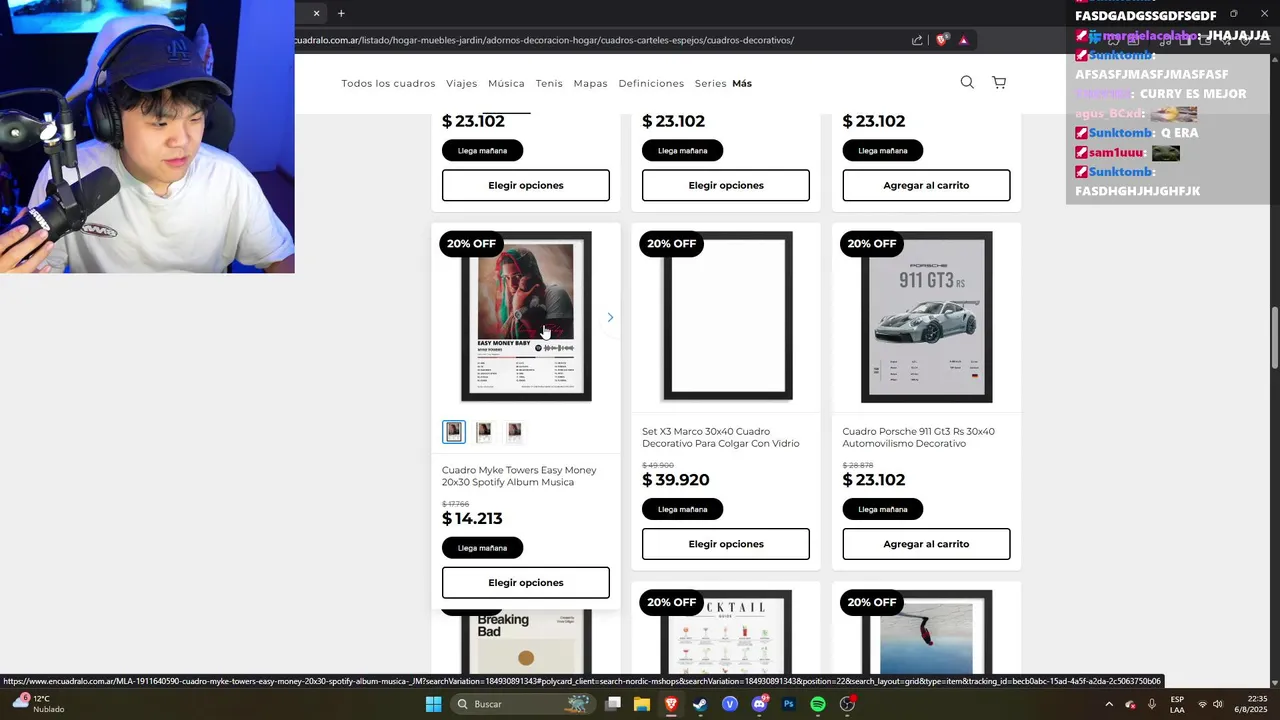This screenshot has height=720, width=1280.
Task: Open OBS icon in taskbar
Action: [847, 704]
